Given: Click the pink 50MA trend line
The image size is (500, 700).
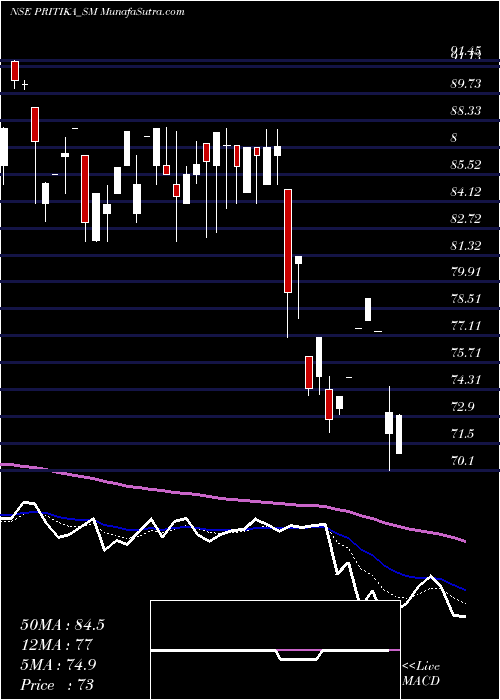Looking at the screenshot, I should click(232, 498).
